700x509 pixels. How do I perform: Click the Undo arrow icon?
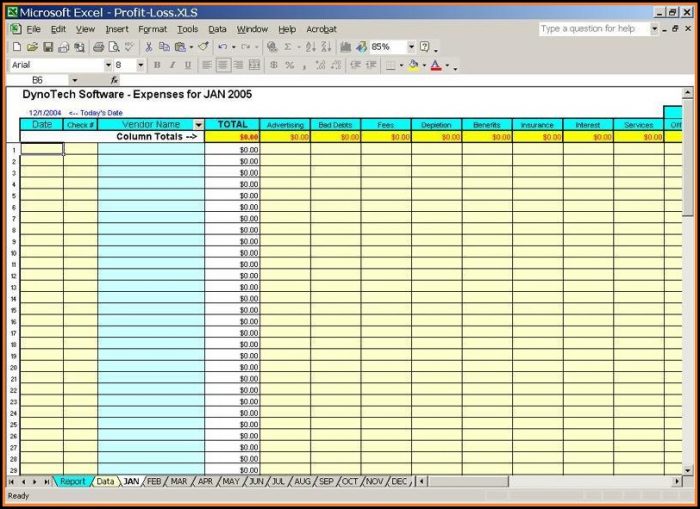223,46
